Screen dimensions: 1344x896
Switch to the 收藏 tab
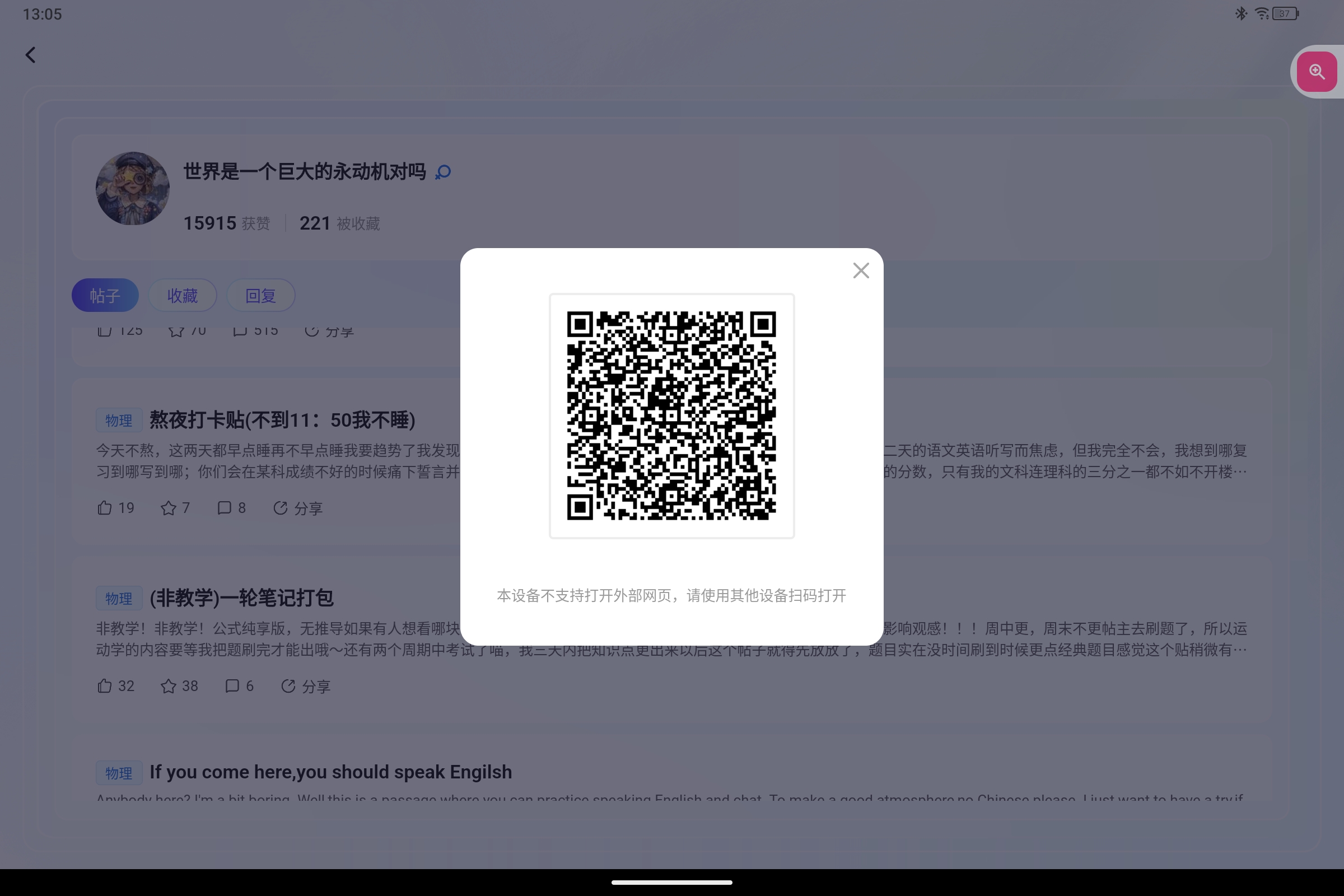(183, 296)
